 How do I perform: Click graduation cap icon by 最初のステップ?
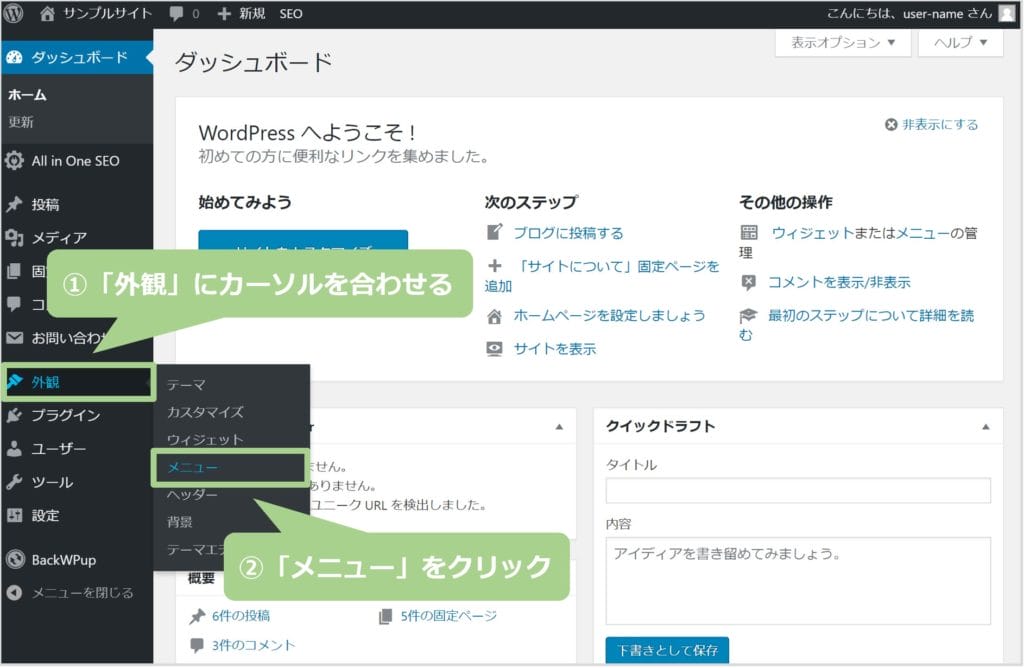coord(748,316)
